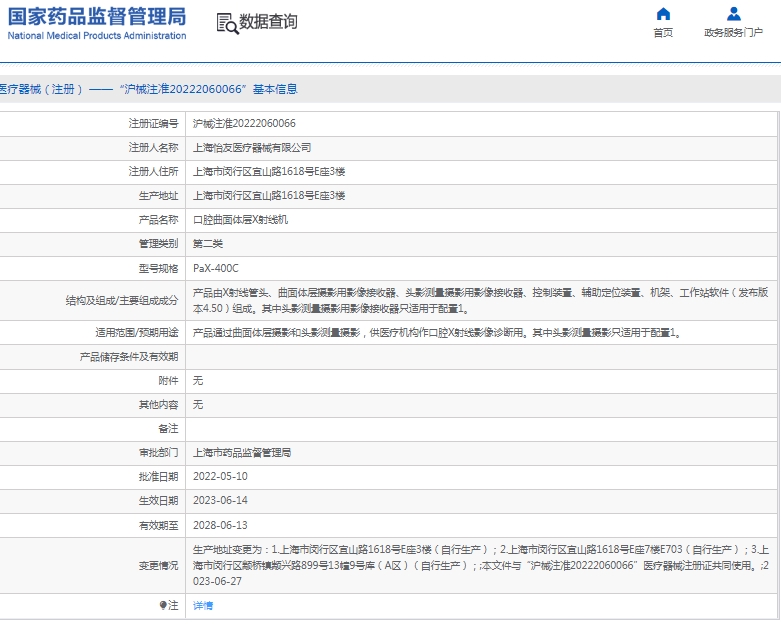Click the 政务服务门户 text label
This screenshot has width=781, height=625.
pos(733,33)
